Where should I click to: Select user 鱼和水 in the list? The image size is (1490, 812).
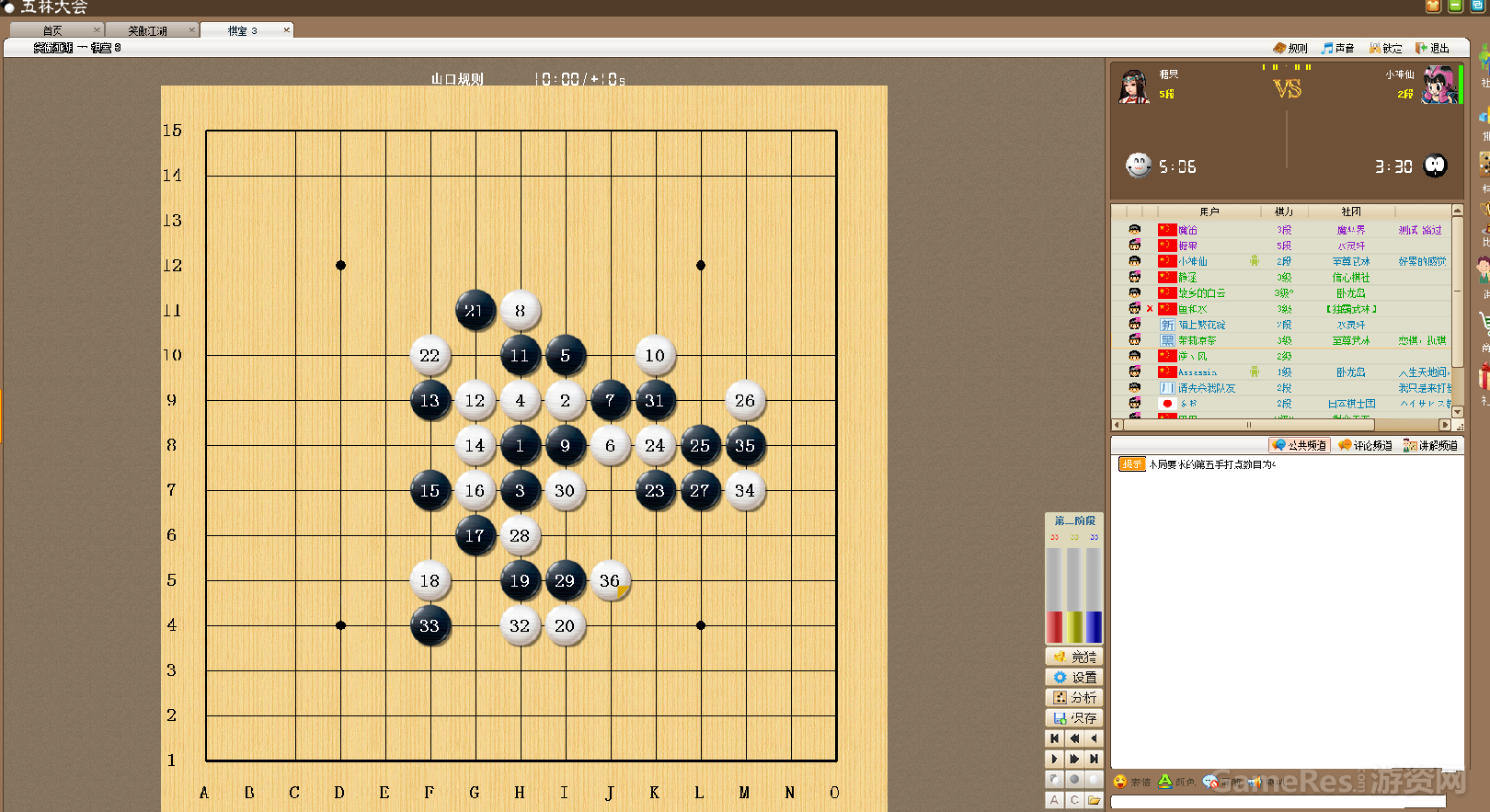[1281, 309]
